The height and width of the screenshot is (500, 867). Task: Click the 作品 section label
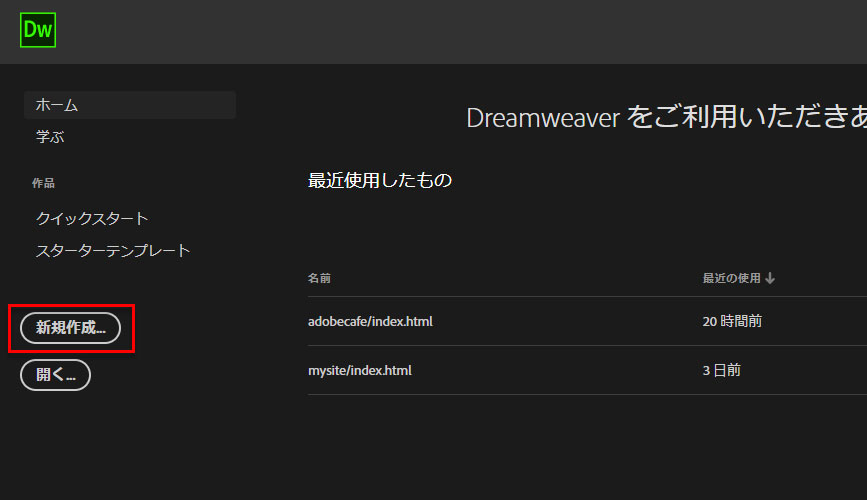click(43, 183)
